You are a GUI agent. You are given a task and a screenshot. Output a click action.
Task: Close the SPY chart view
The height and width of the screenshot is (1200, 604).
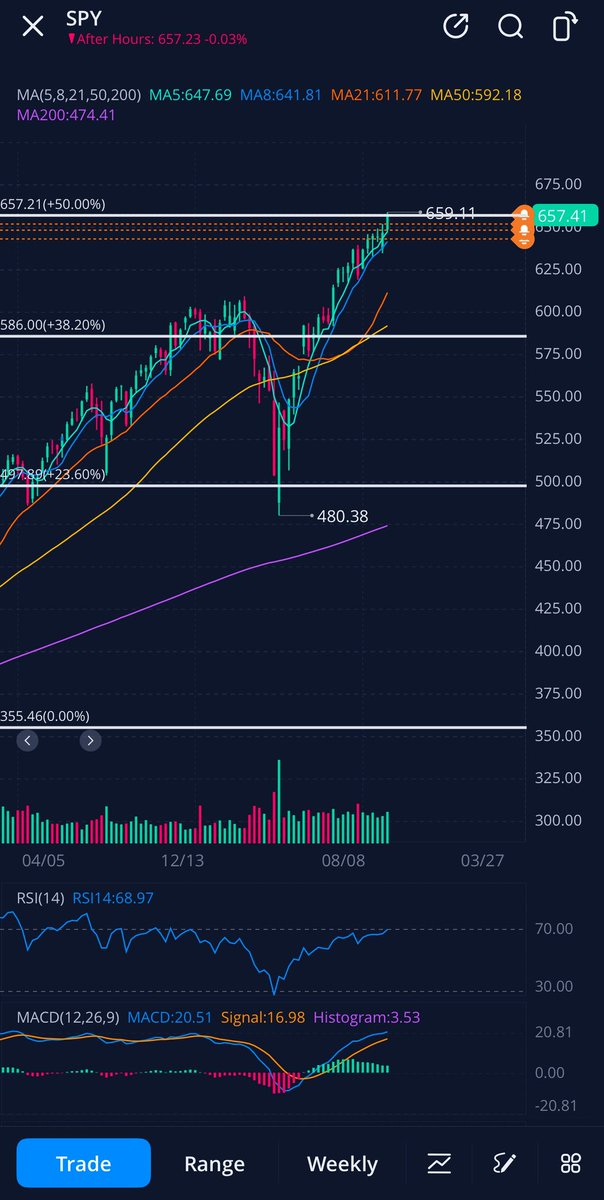point(33,26)
